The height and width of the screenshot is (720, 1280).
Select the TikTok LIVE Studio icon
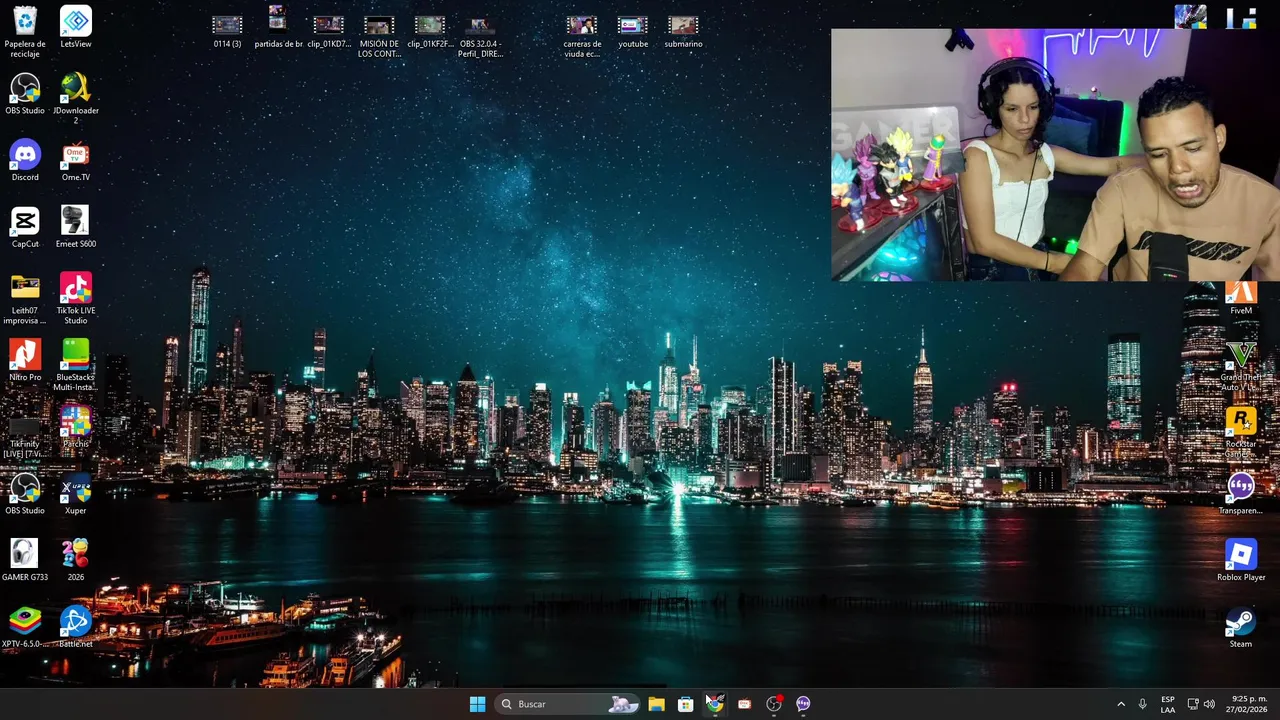point(76,298)
